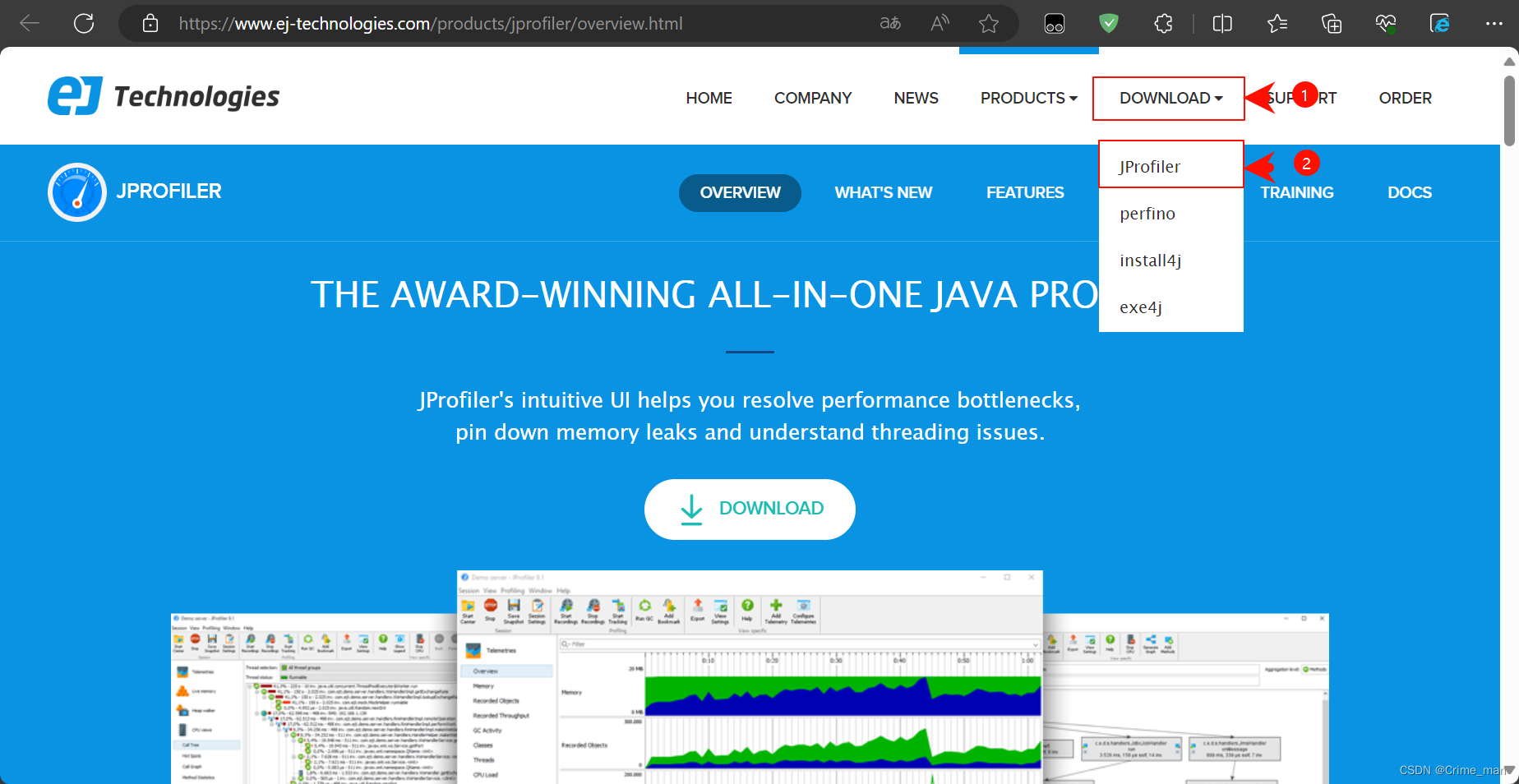The height and width of the screenshot is (784, 1519).
Task: Switch to the FEATURES tab
Action: coord(1025,192)
